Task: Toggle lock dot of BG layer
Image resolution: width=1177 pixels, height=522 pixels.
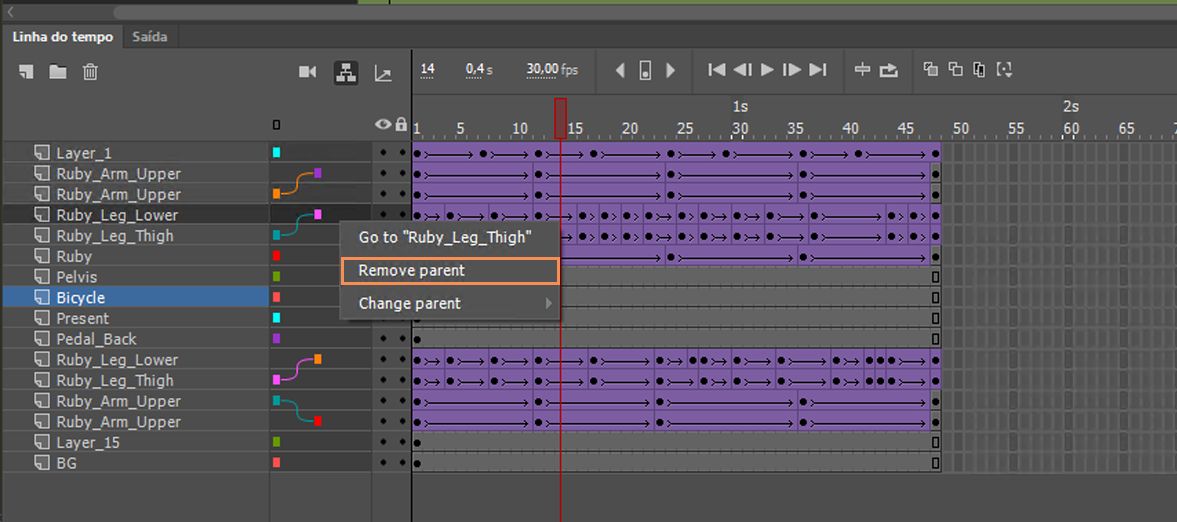Action: pos(402,463)
